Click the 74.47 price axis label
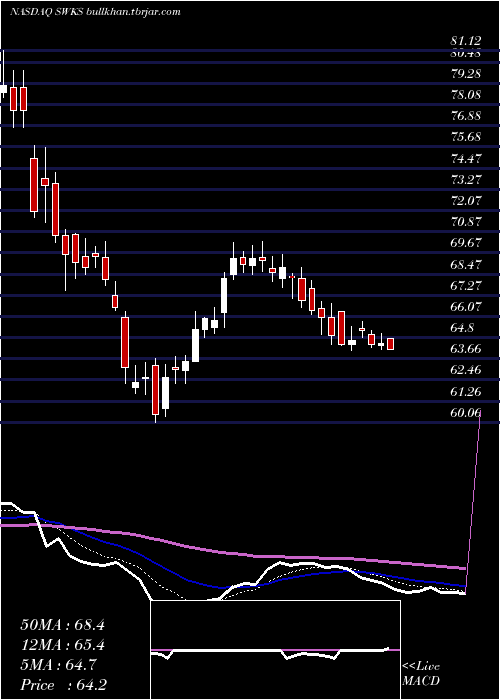The image size is (500, 700). (466, 158)
